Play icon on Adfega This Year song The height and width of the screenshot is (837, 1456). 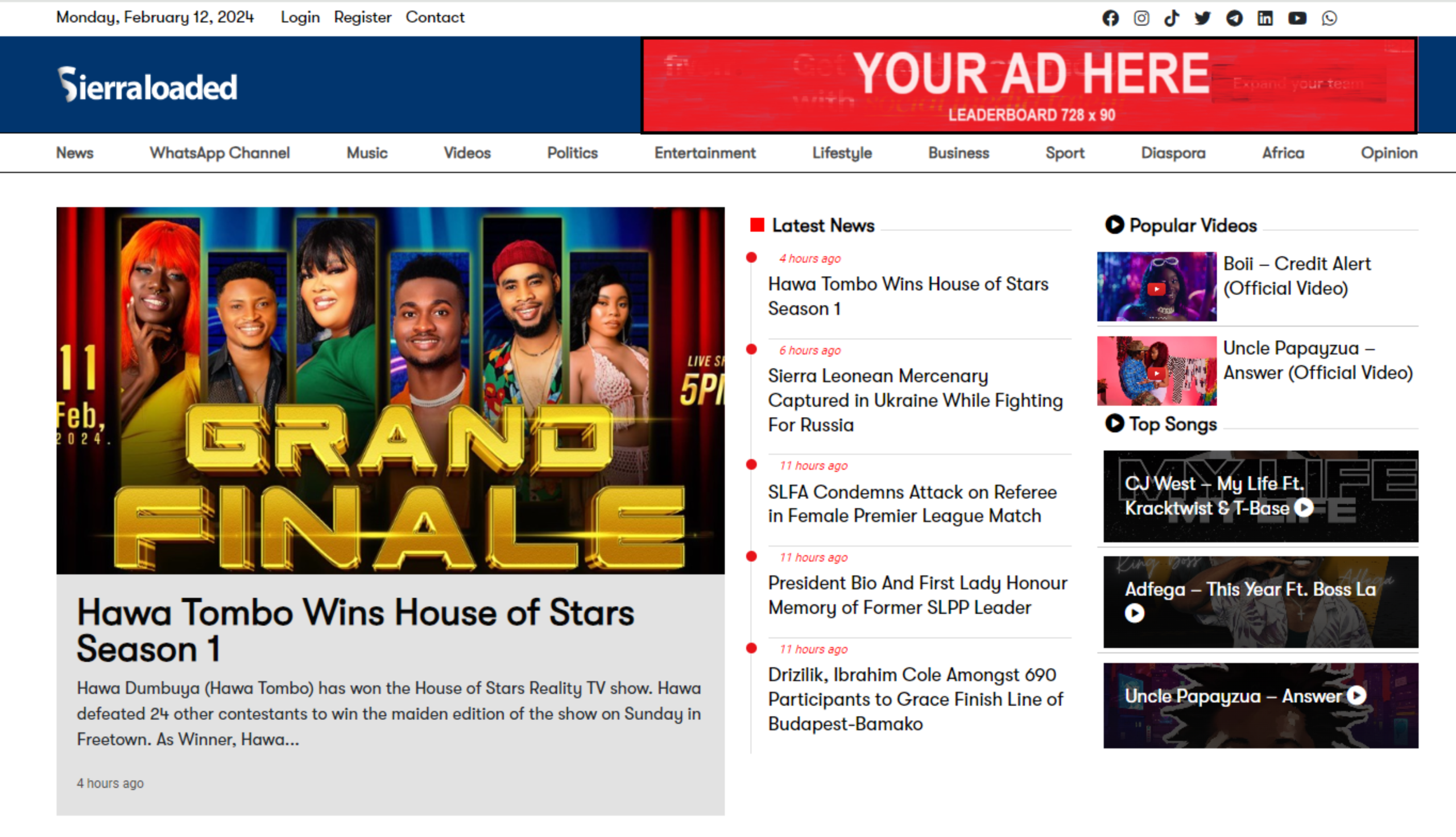click(x=1134, y=614)
